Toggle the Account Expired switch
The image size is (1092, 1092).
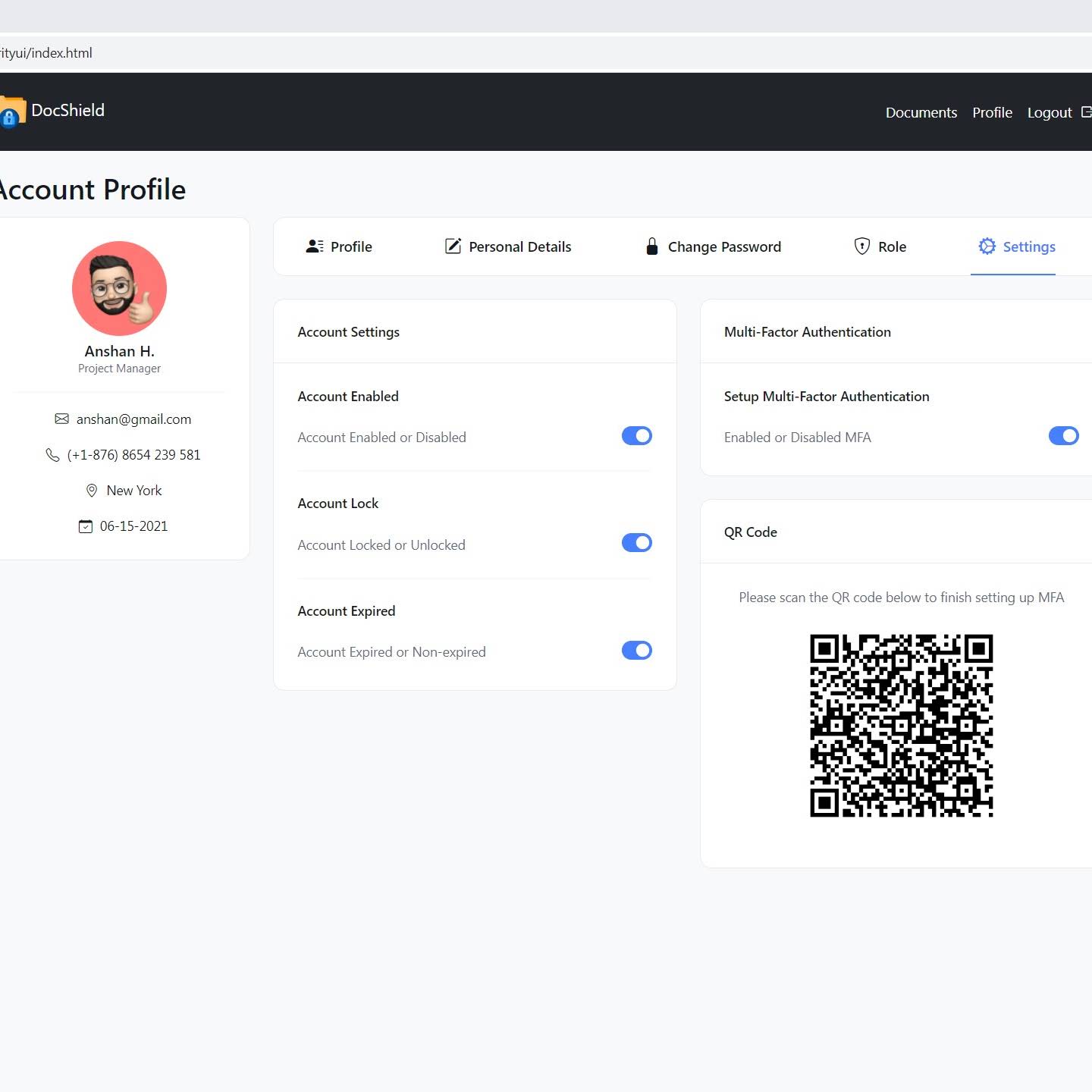pyautogui.click(x=637, y=651)
